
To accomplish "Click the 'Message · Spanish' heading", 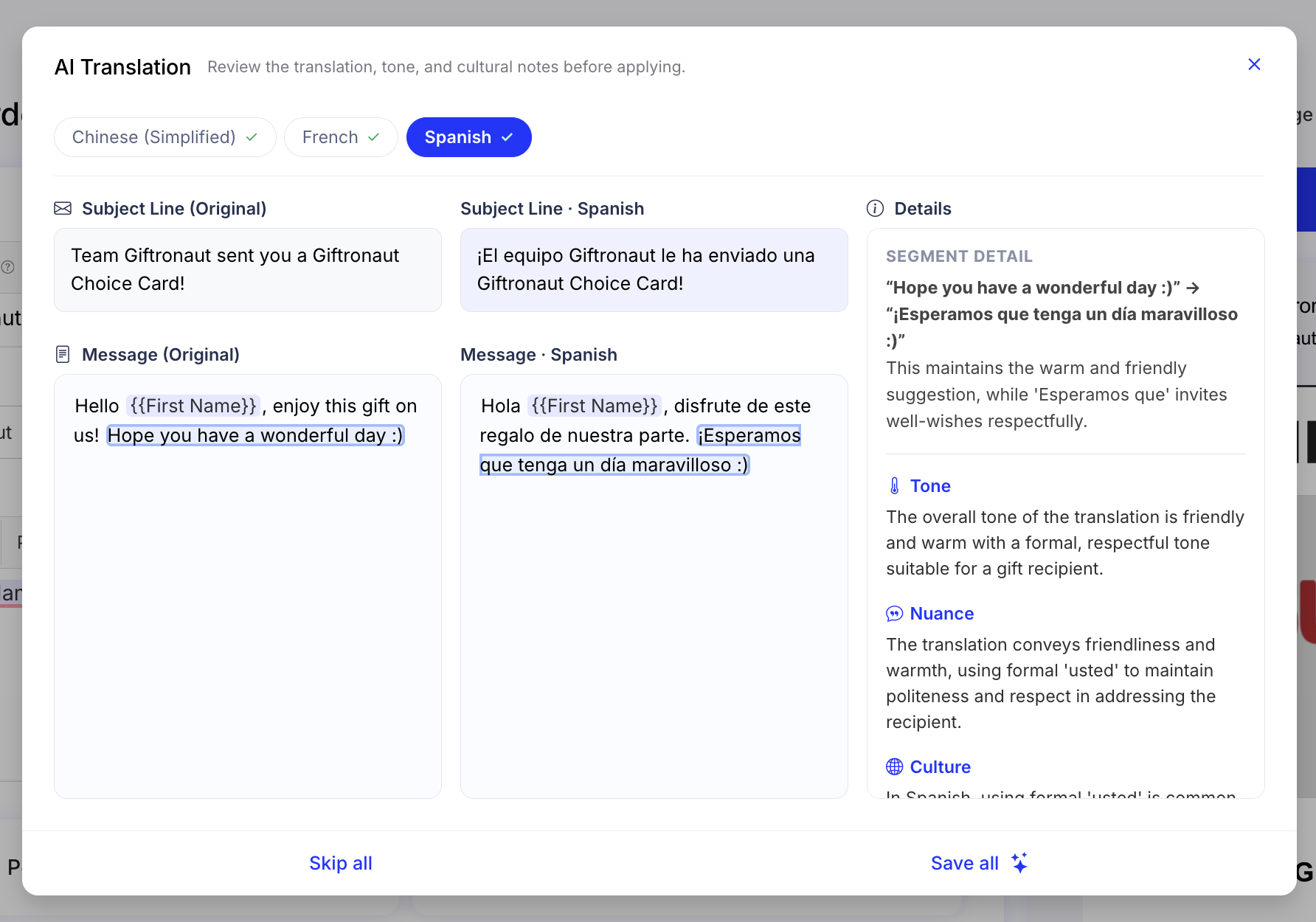I will point(539,355).
